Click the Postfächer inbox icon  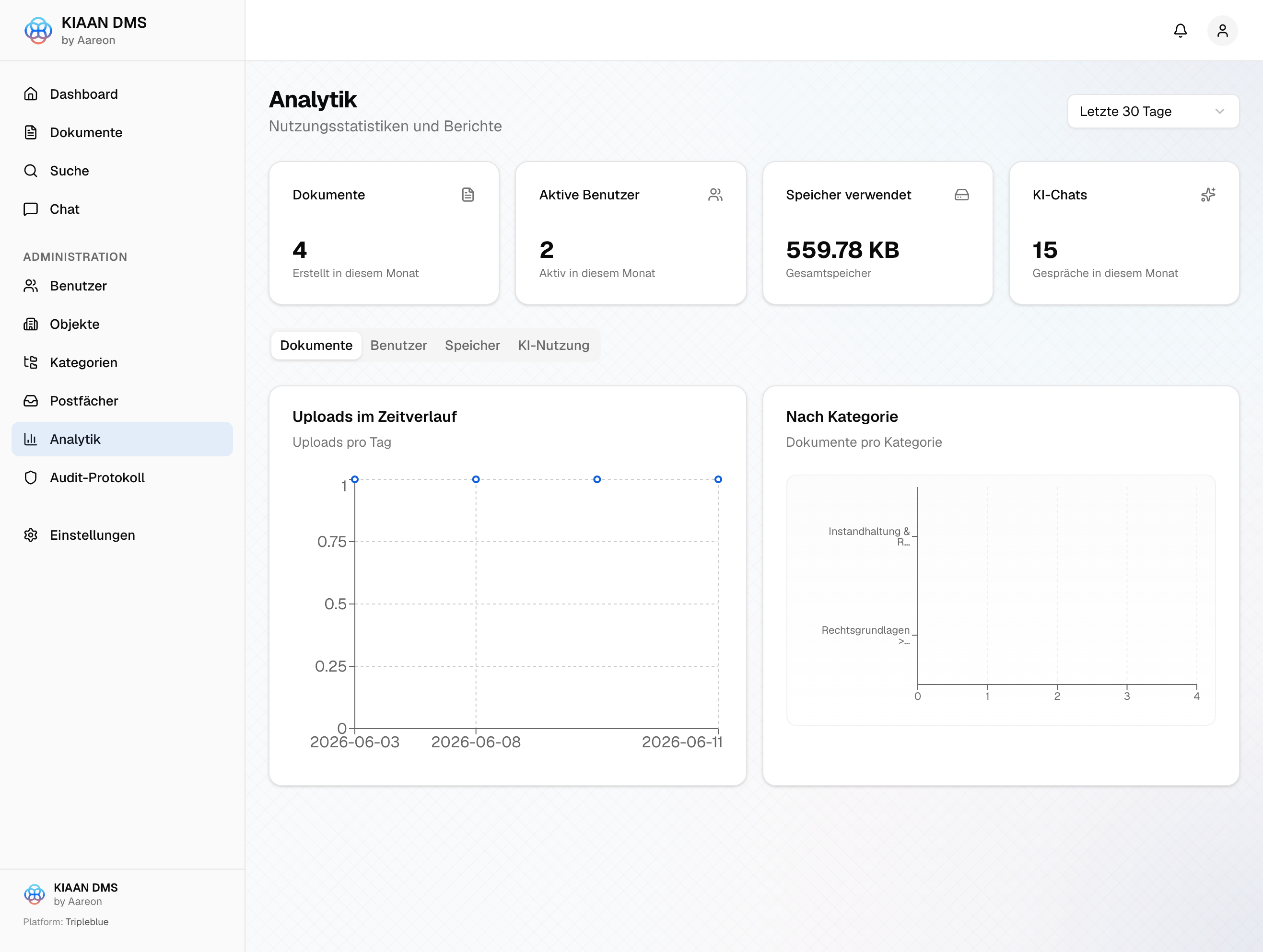click(31, 401)
